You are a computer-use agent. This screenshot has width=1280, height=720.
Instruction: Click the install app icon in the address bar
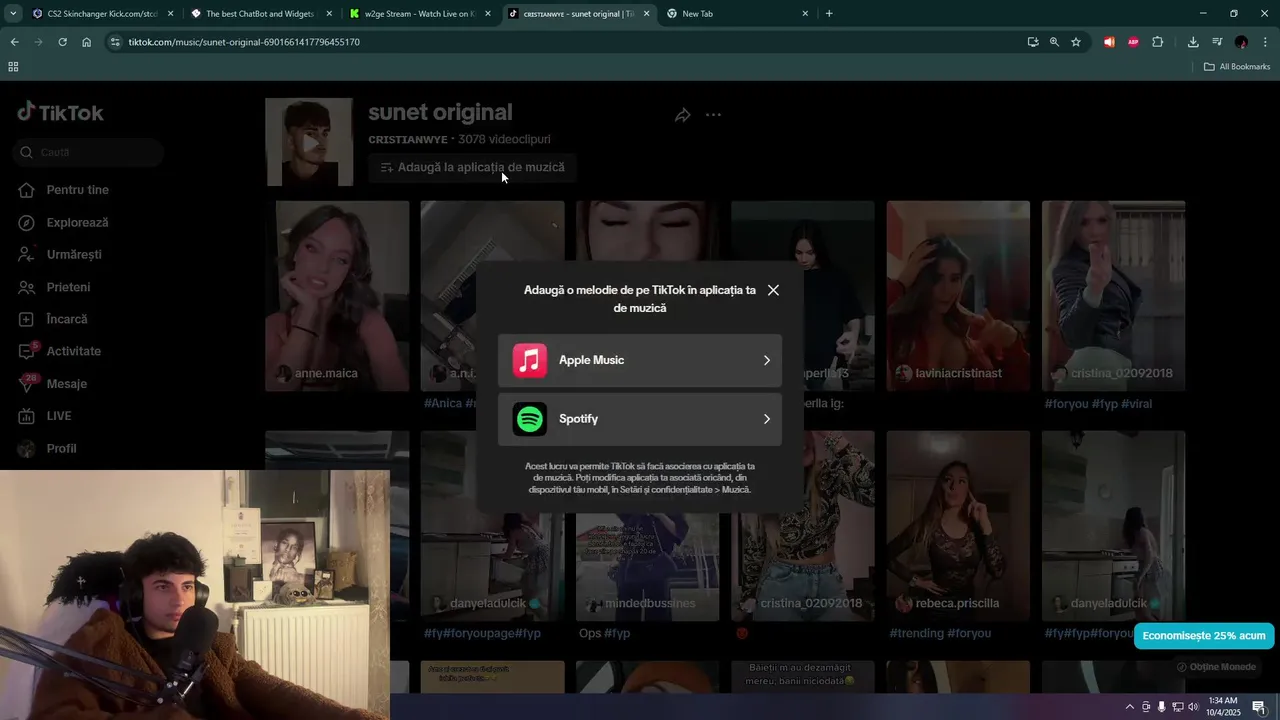tap(1033, 42)
